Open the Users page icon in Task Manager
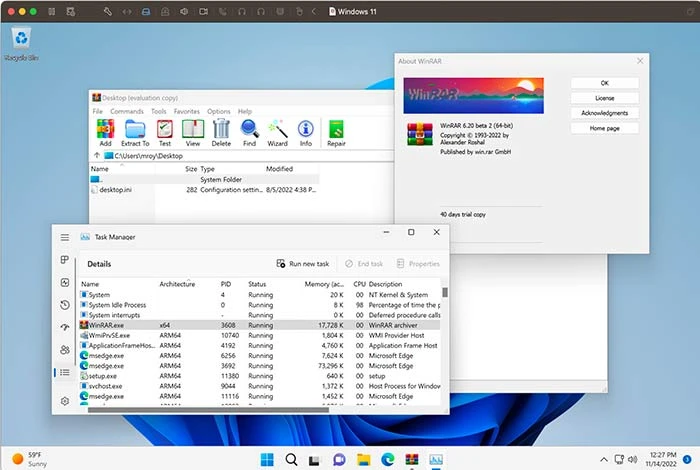Screen dimensions: 700x470 click(65, 349)
